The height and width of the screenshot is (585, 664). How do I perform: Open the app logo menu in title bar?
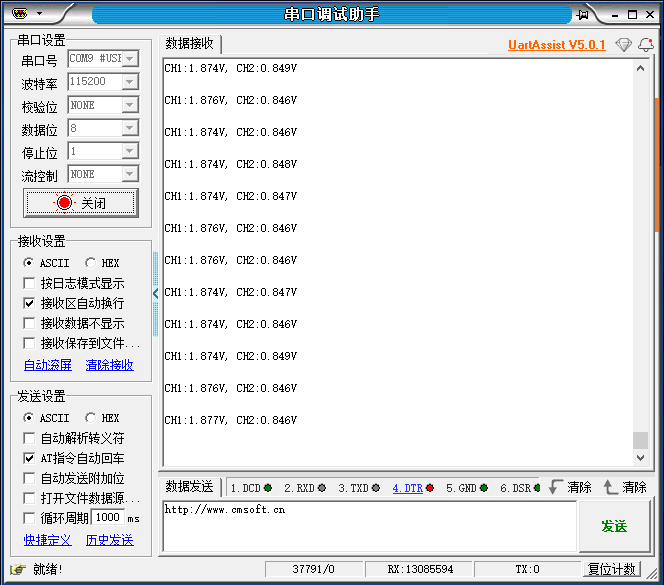coord(19,14)
